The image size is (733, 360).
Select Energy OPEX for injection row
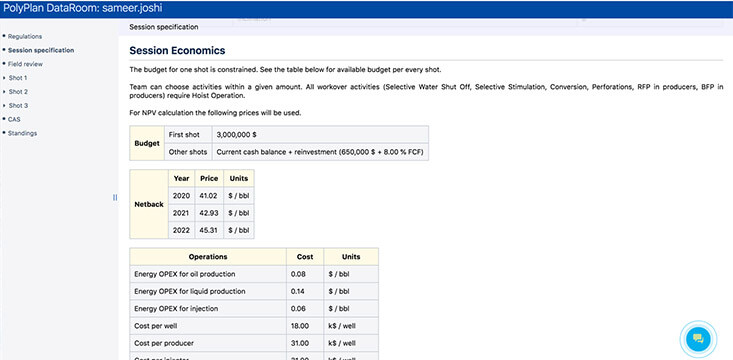[254, 309]
